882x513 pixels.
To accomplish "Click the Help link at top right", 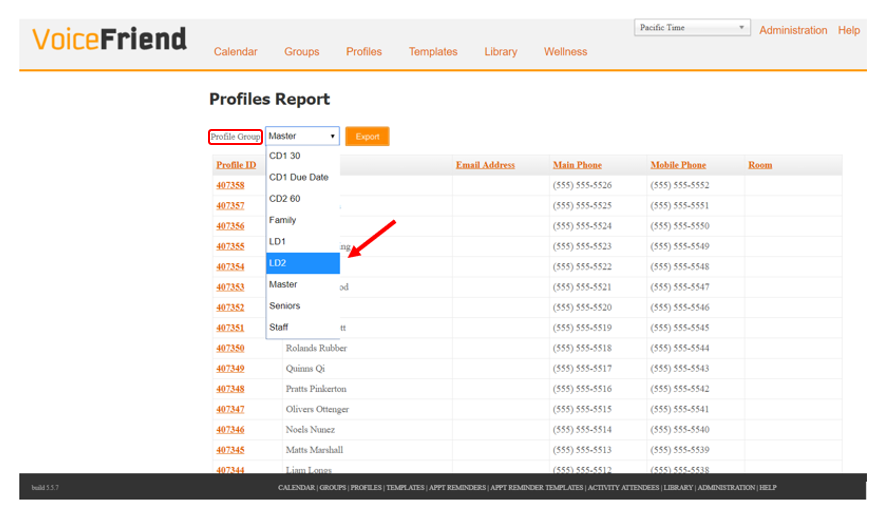I will 849,30.
